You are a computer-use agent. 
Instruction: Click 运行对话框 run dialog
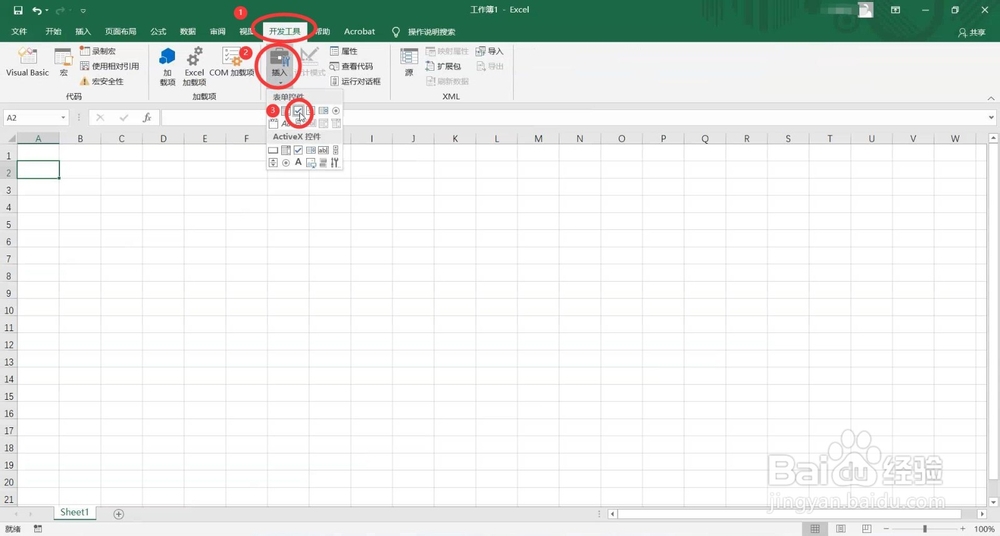[x=355, y=81]
